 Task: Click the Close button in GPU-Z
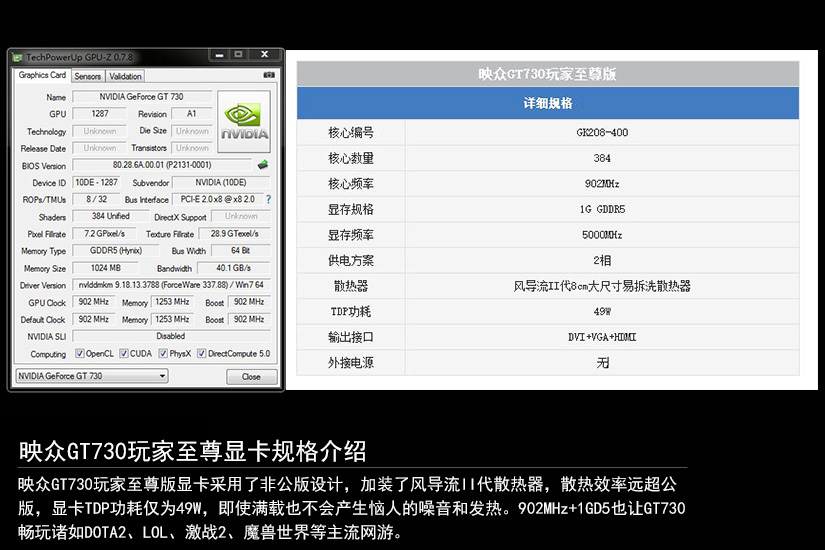click(251, 377)
